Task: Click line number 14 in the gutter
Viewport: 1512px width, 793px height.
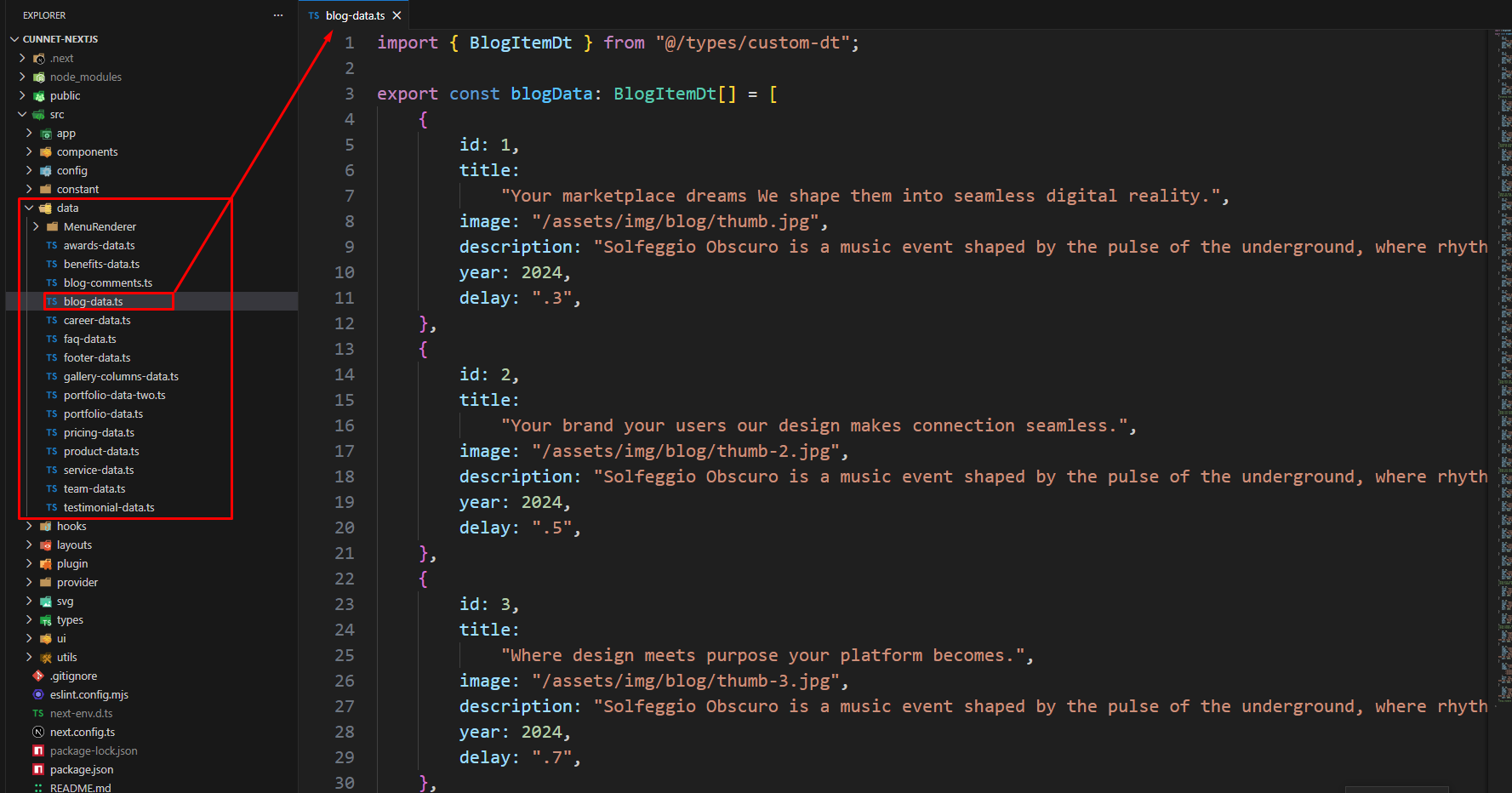Action: [345, 374]
